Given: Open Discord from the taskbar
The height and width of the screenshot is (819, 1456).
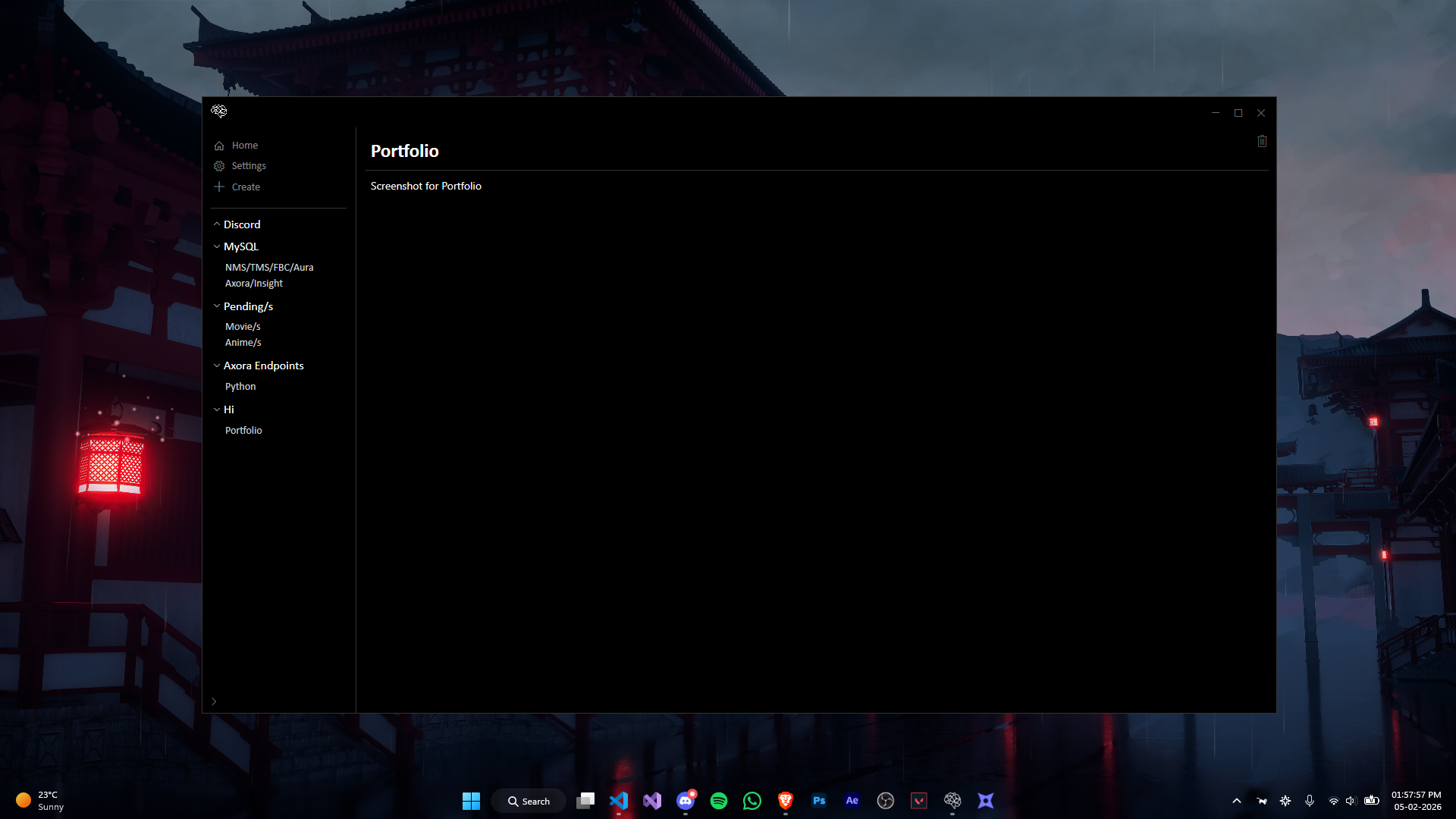Looking at the screenshot, I should [x=686, y=801].
